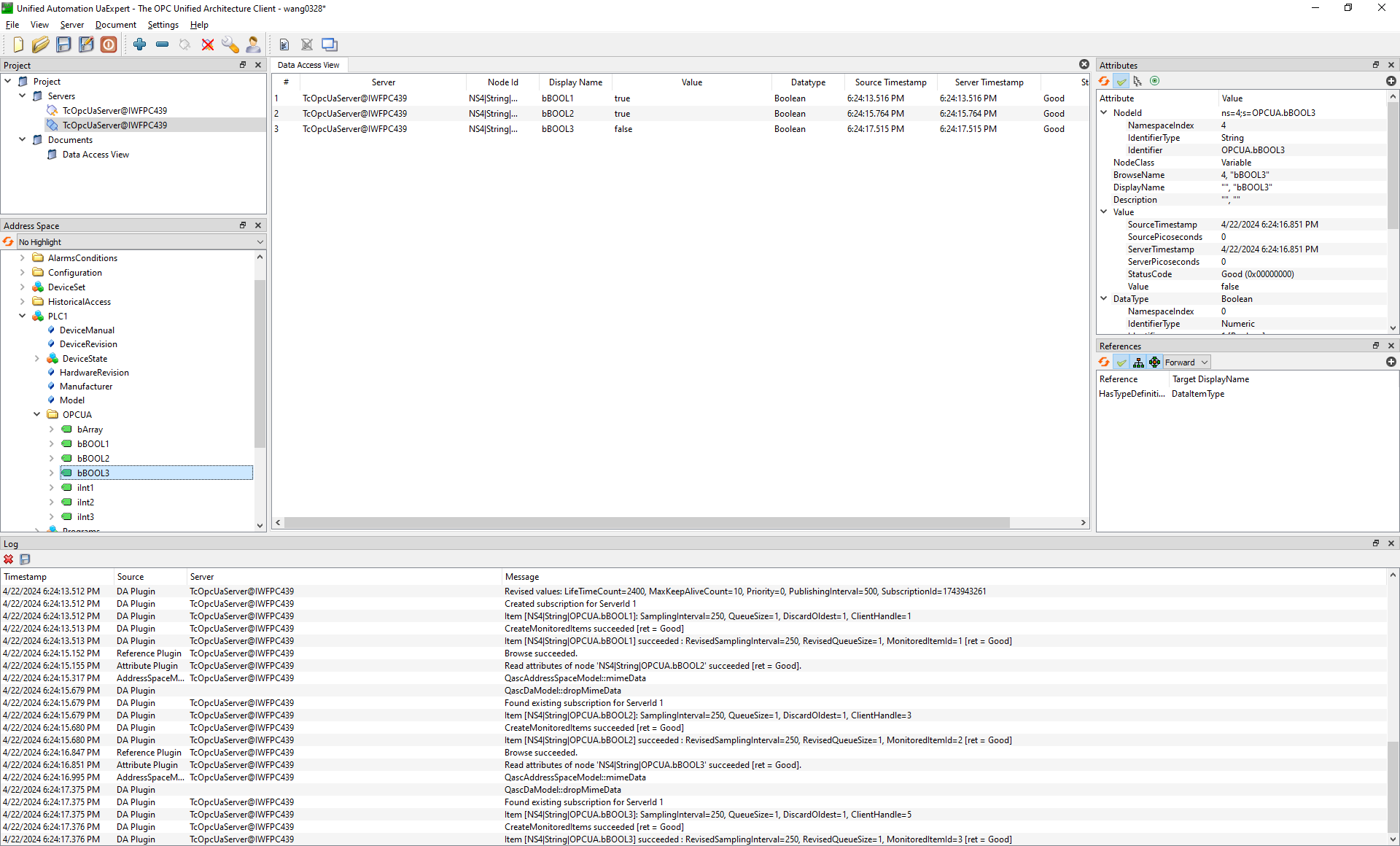Click the red X disconnect server icon
Viewport: 1400px width, 846px height.
pyautogui.click(x=208, y=44)
